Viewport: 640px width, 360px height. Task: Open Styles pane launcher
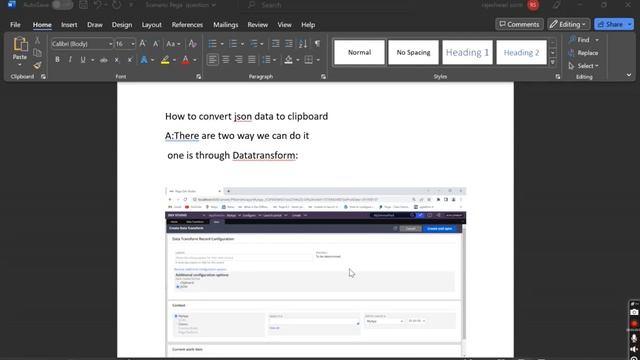pos(558,76)
